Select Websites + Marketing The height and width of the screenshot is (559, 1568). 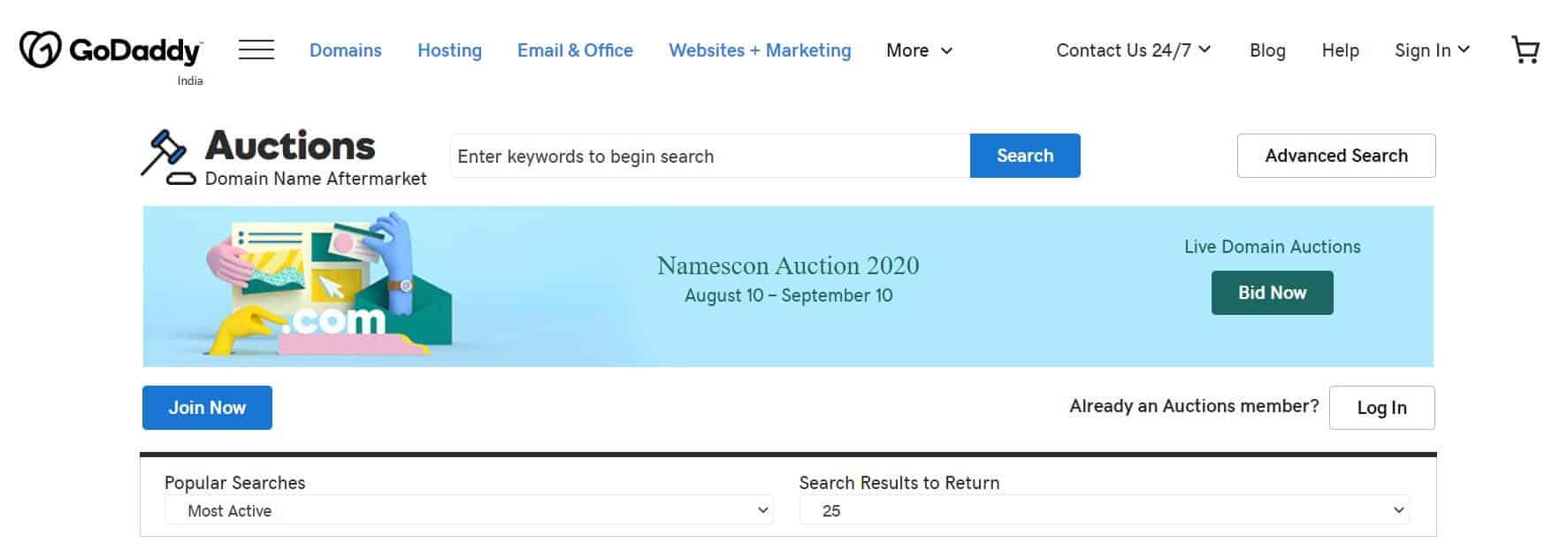click(759, 50)
